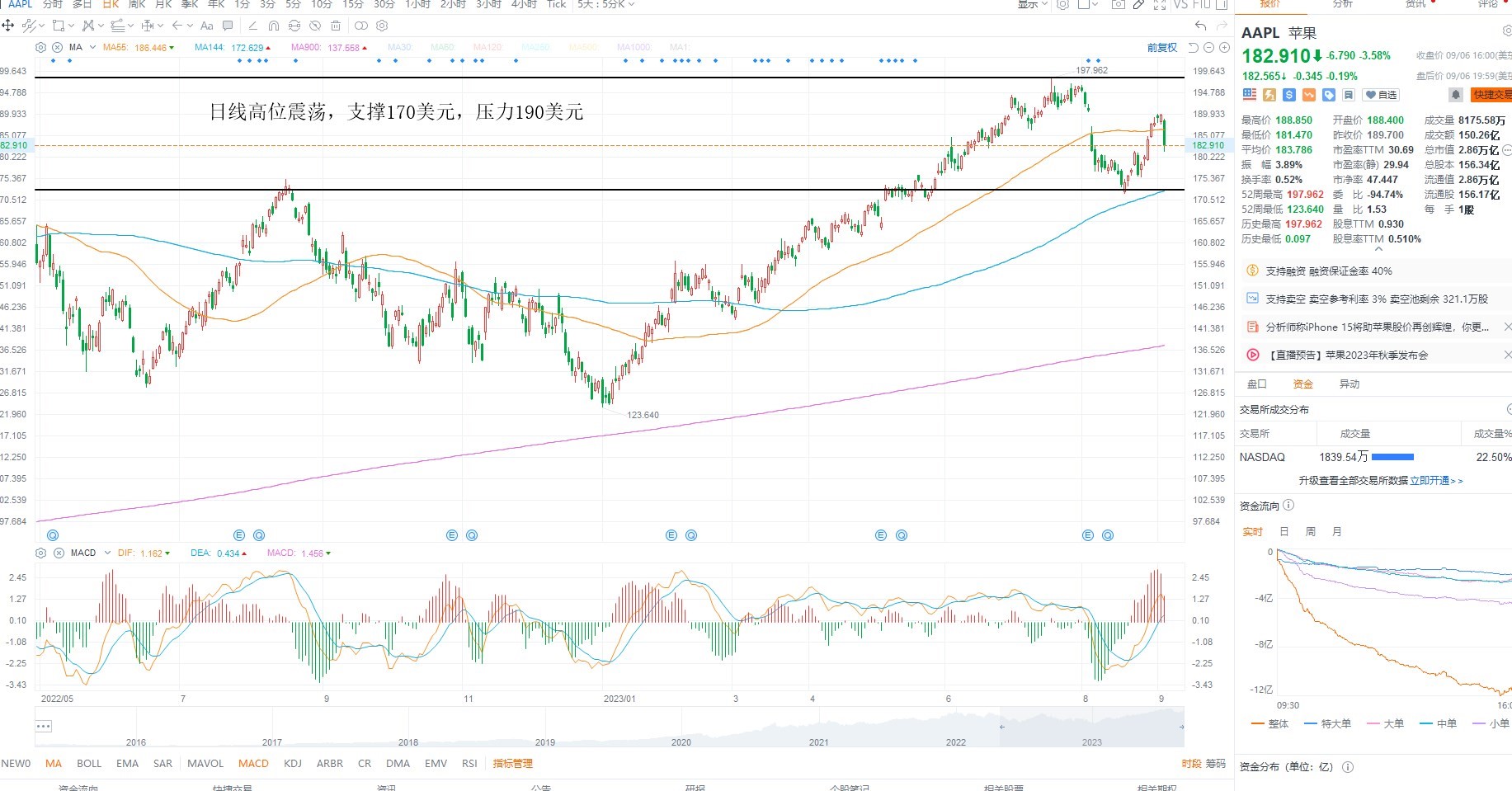Click the blue dollar sign icon

pyautogui.click(x=1289, y=95)
